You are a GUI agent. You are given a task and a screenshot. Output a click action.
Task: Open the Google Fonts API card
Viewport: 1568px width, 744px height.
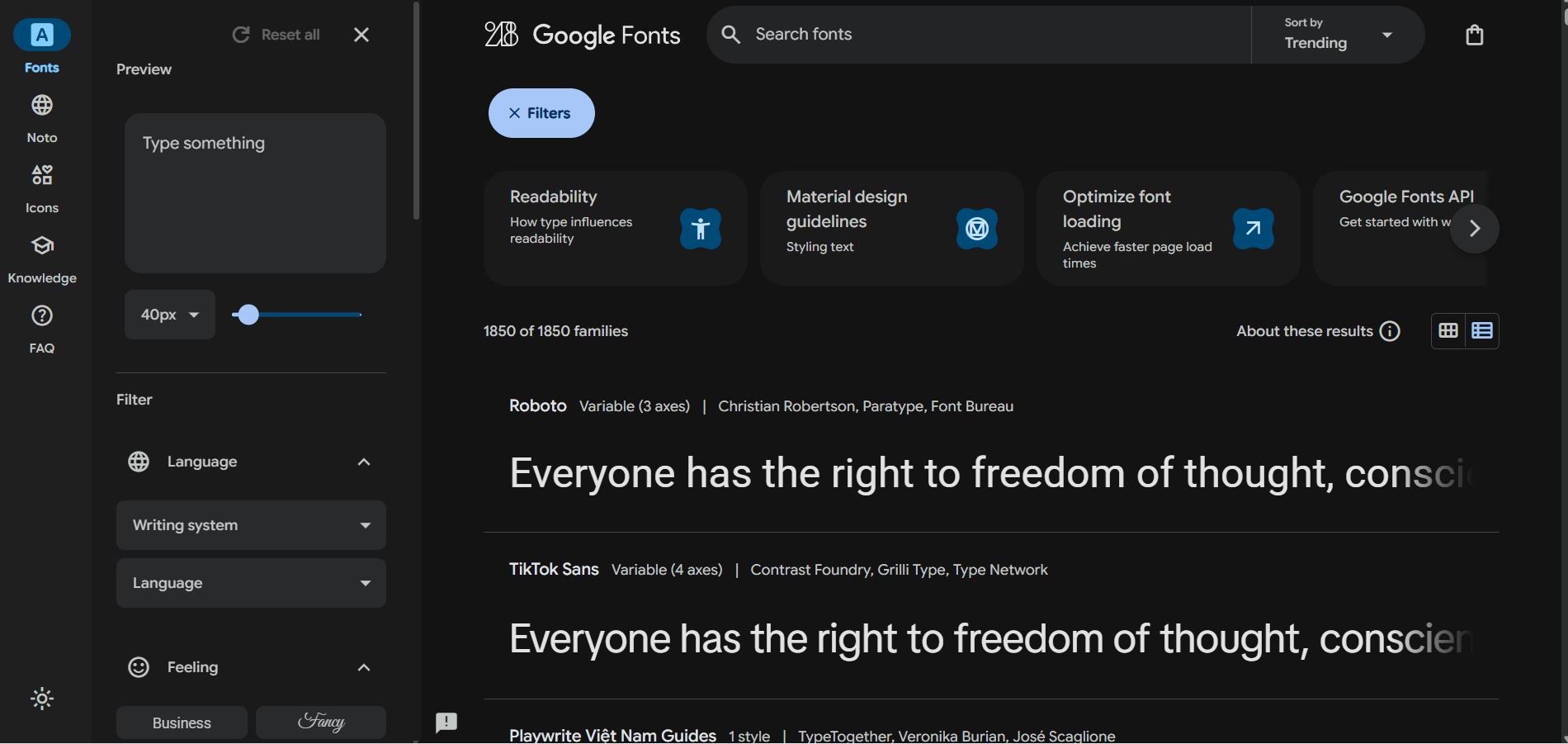1400,229
